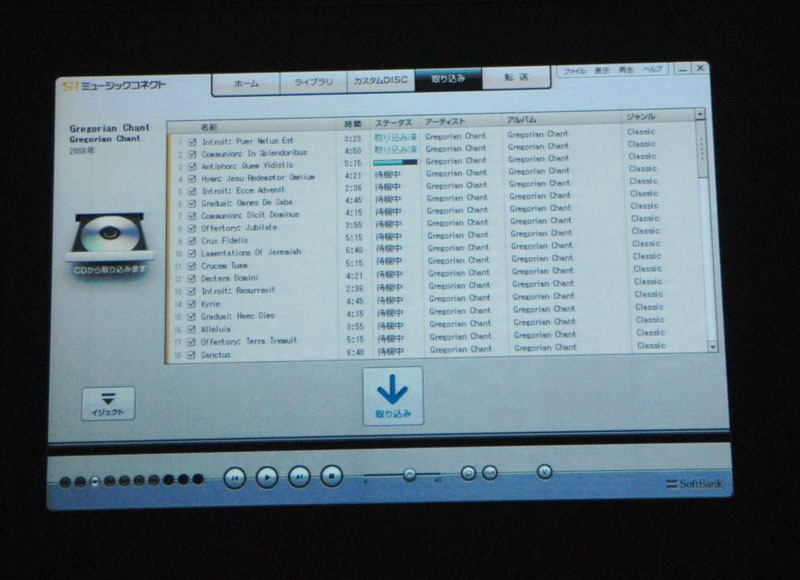Go to the ホーム tab
800x580 pixels.
click(x=246, y=84)
